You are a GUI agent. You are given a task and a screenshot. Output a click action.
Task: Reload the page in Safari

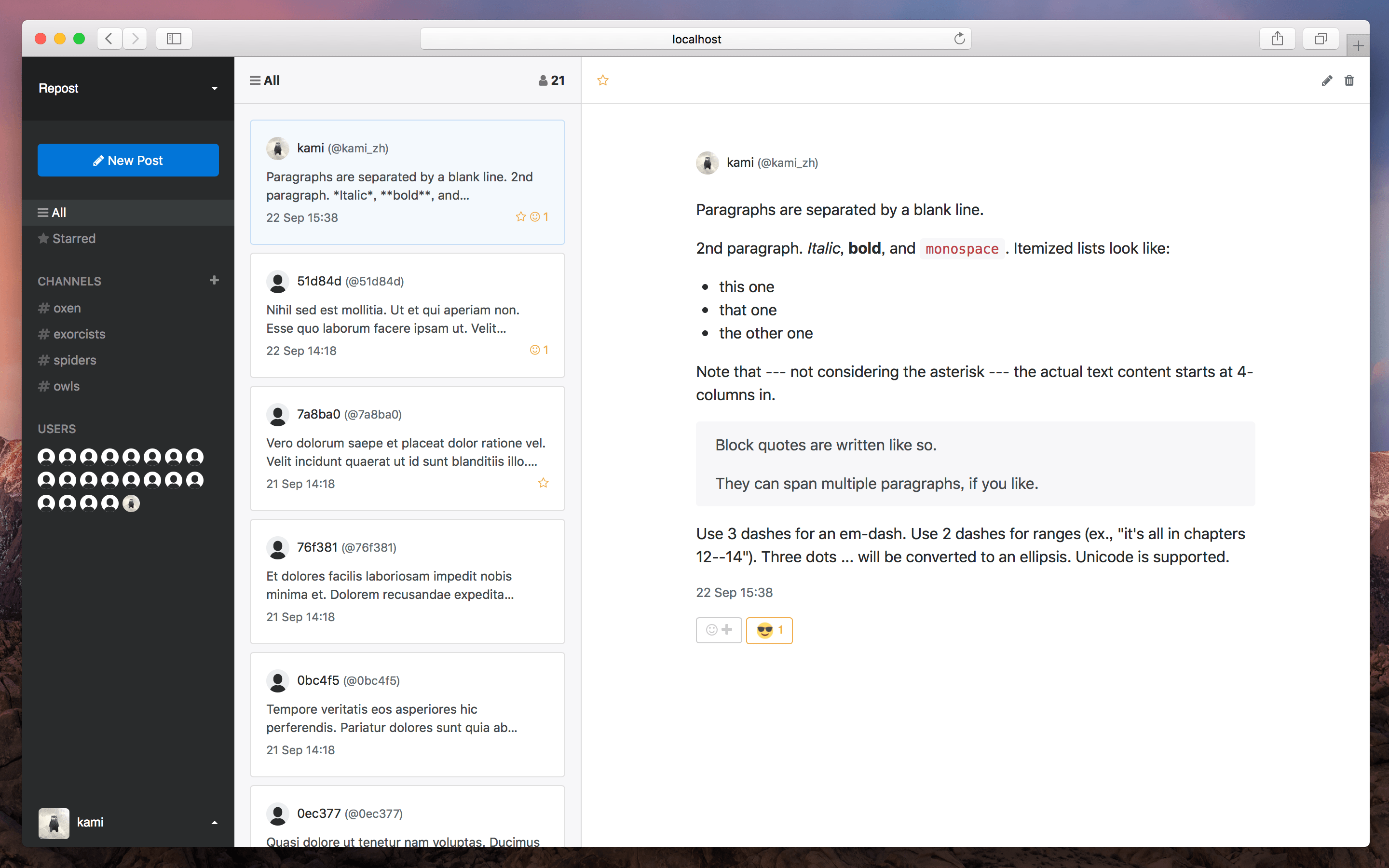pos(959,39)
